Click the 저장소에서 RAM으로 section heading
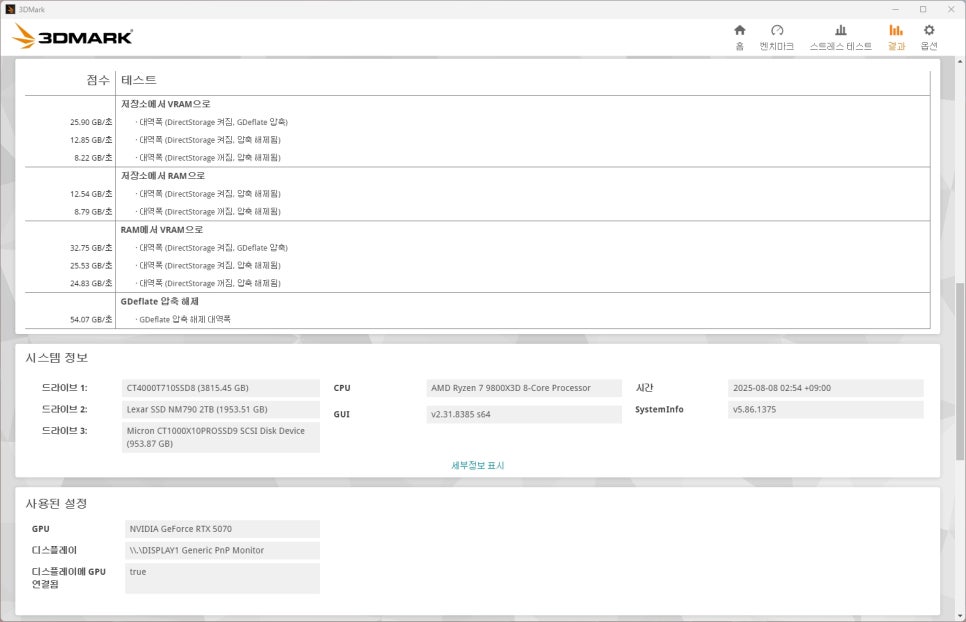Screen dimensions: 966x622 click(x=163, y=176)
